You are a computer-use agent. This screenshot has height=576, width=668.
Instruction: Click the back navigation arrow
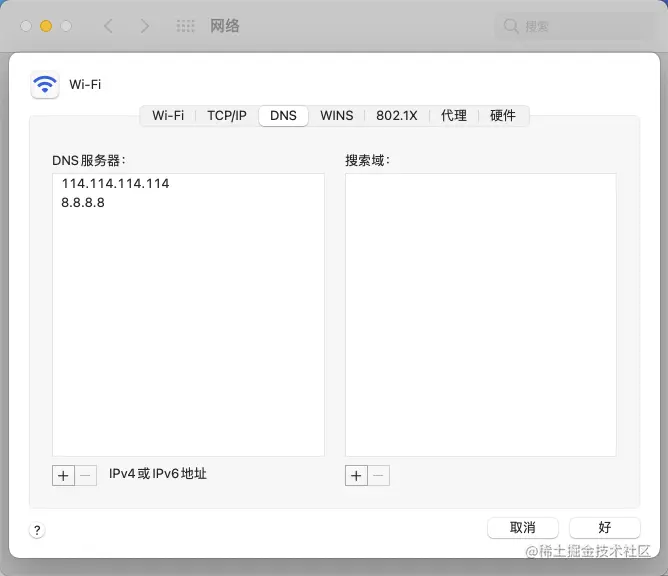[x=109, y=26]
